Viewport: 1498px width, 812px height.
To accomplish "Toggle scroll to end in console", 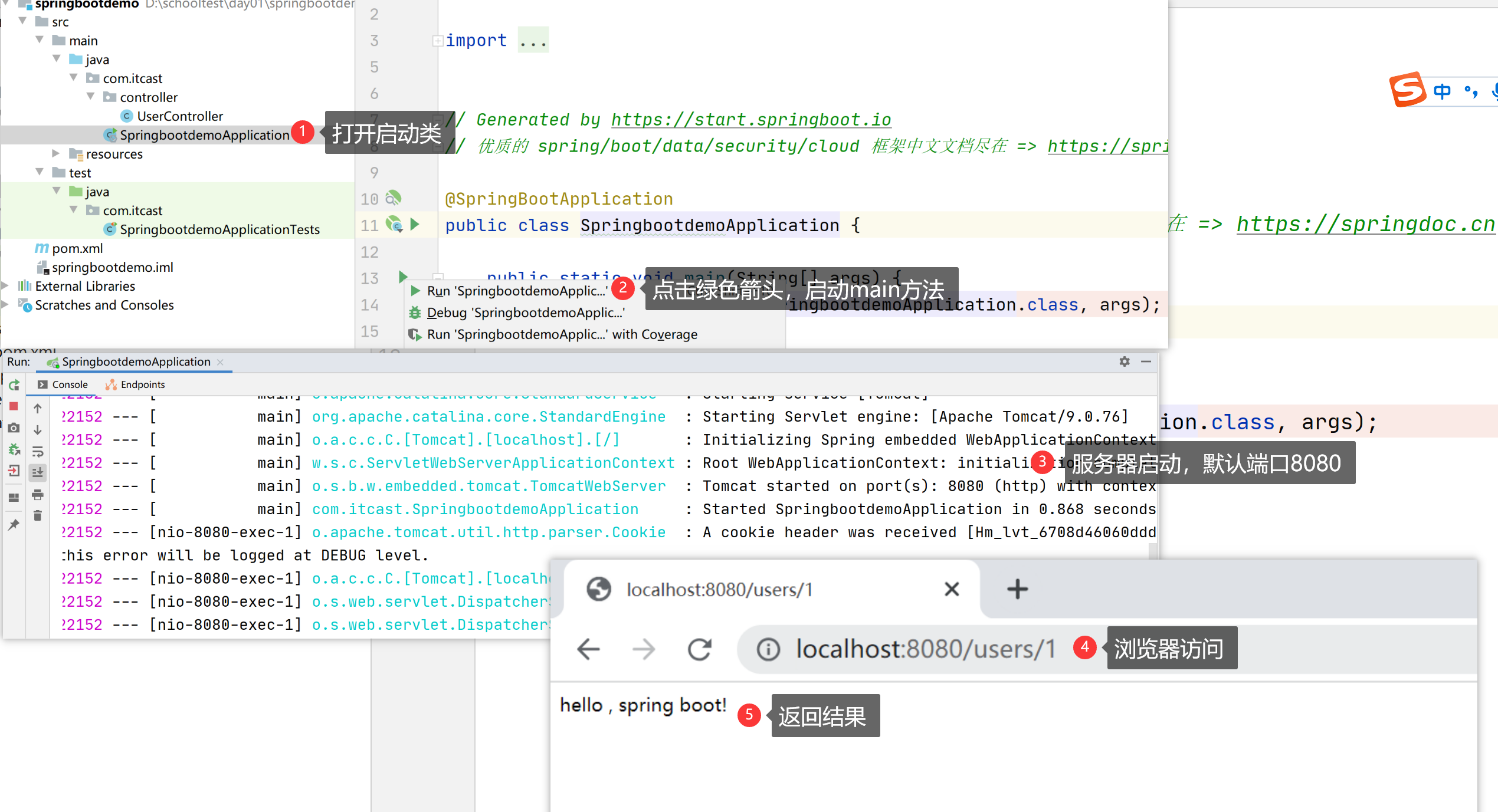I will pos(37,472).
